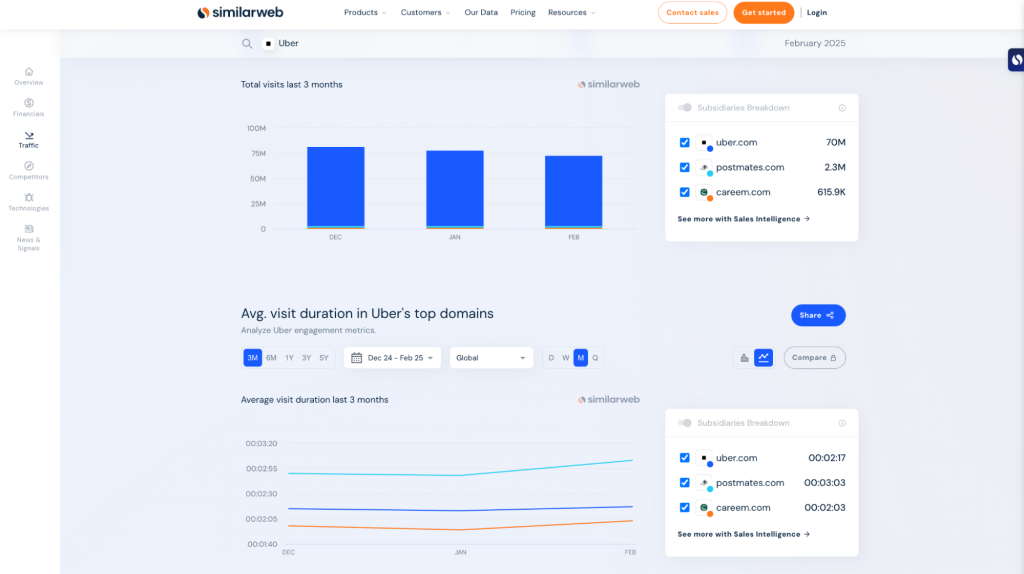Click info icon in visit duration Subsidiaries Breakdown
The height and width of the screenshot is (574, 1024).
[842, 423]
